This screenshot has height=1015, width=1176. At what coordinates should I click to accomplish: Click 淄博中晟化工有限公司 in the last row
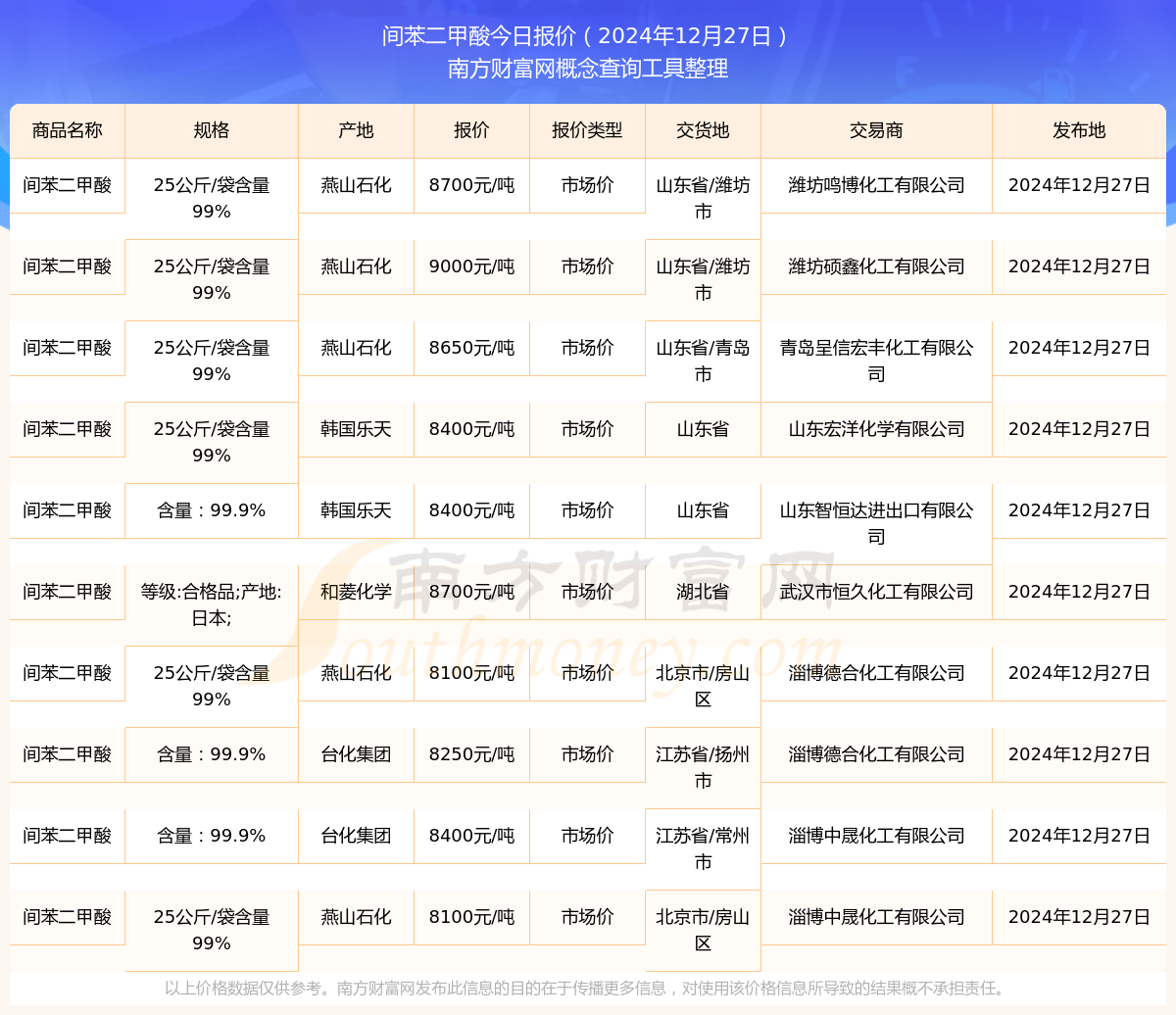click(x=876, y=917)
